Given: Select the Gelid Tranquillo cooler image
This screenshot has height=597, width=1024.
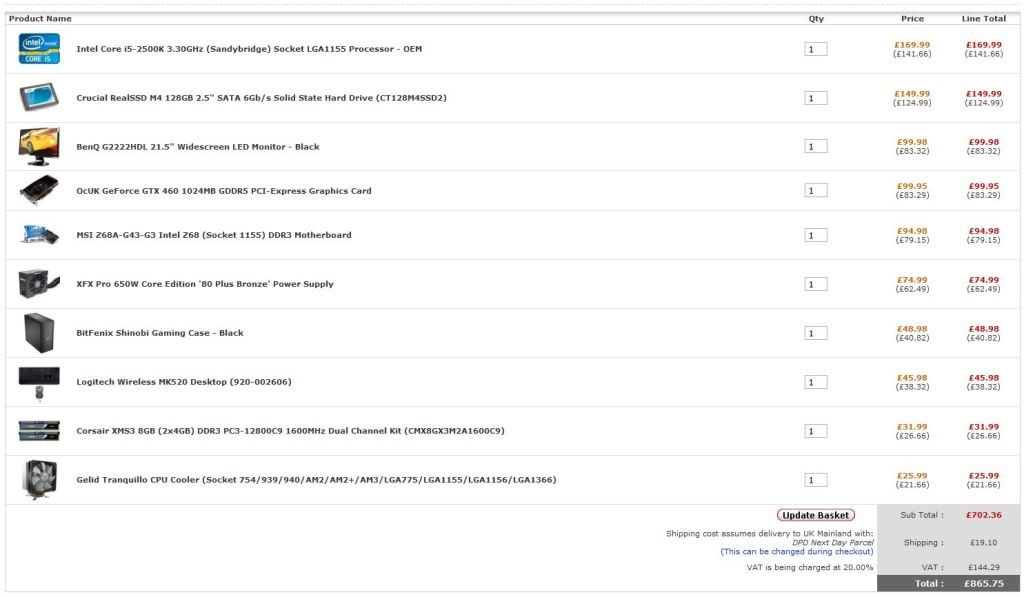Looking at the screenshot, I should (x=39, y=480).
